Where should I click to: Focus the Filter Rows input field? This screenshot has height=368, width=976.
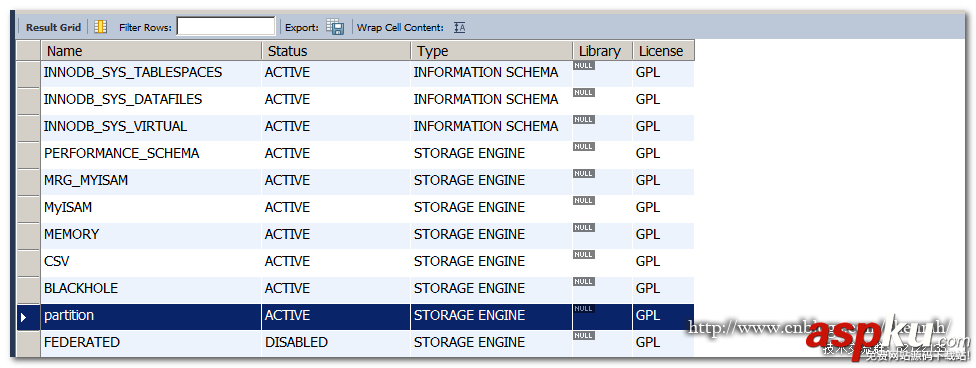[225, 27]
